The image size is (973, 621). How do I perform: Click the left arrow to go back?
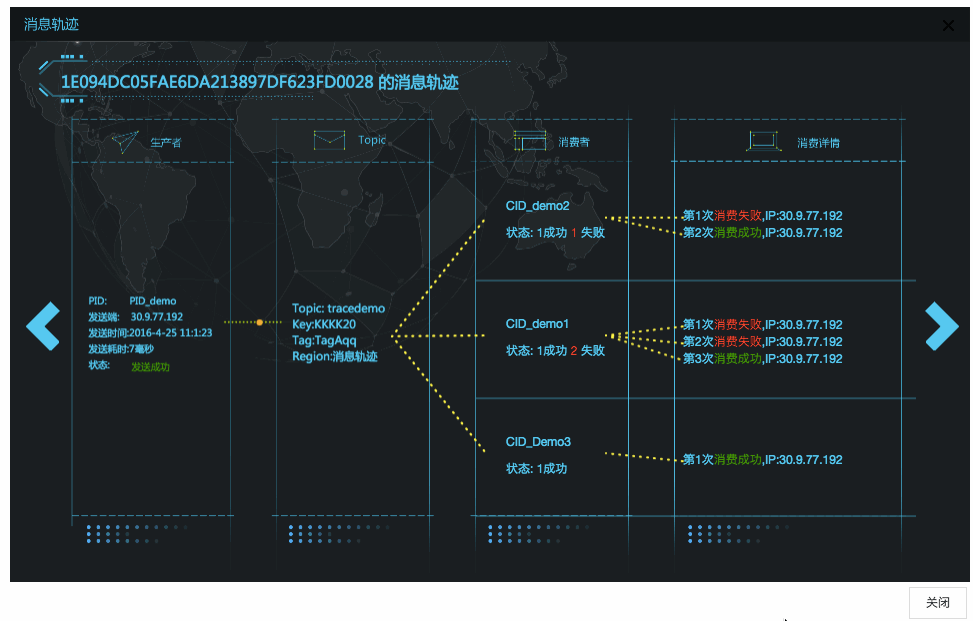[43, 326]
